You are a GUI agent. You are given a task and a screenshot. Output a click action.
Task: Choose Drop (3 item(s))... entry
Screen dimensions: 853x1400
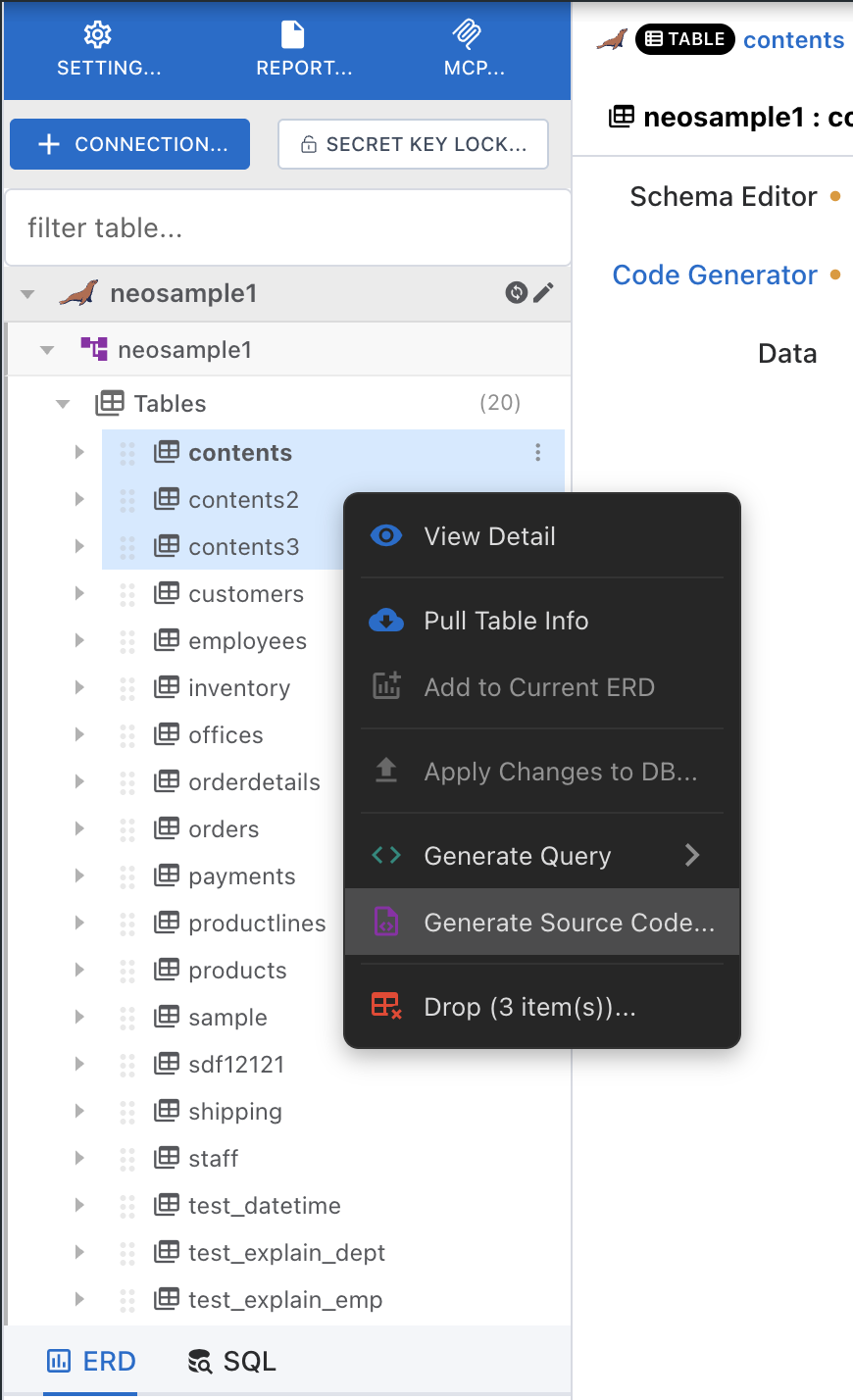pyautogui.click(x=542, y=1007)
